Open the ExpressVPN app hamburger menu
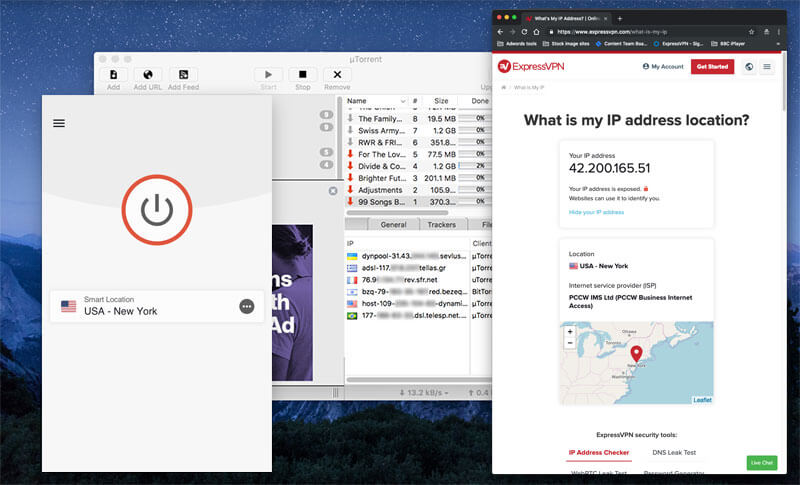 (59, 123)
